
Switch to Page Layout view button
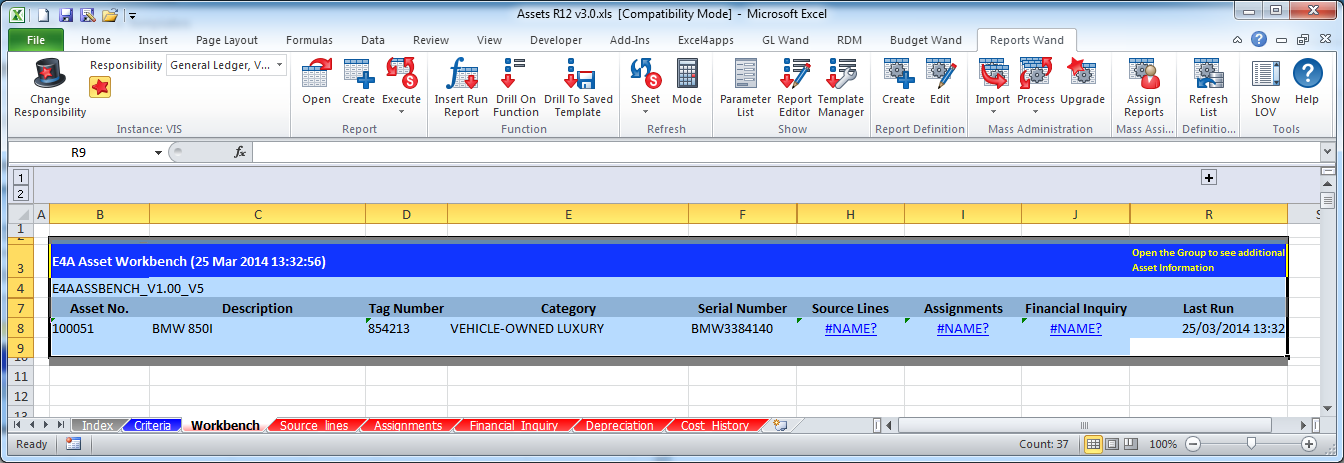[1112, 444]
